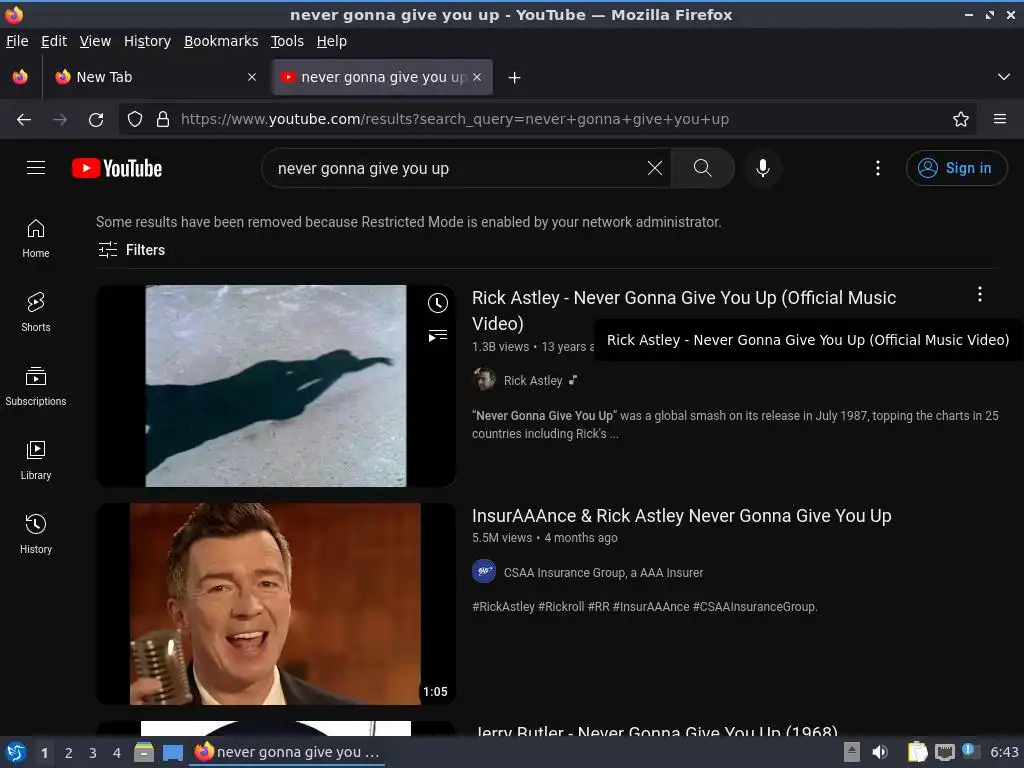Add Rick Astley video to queue
This screenshot has height=768, width=1024.
[438, 336]
